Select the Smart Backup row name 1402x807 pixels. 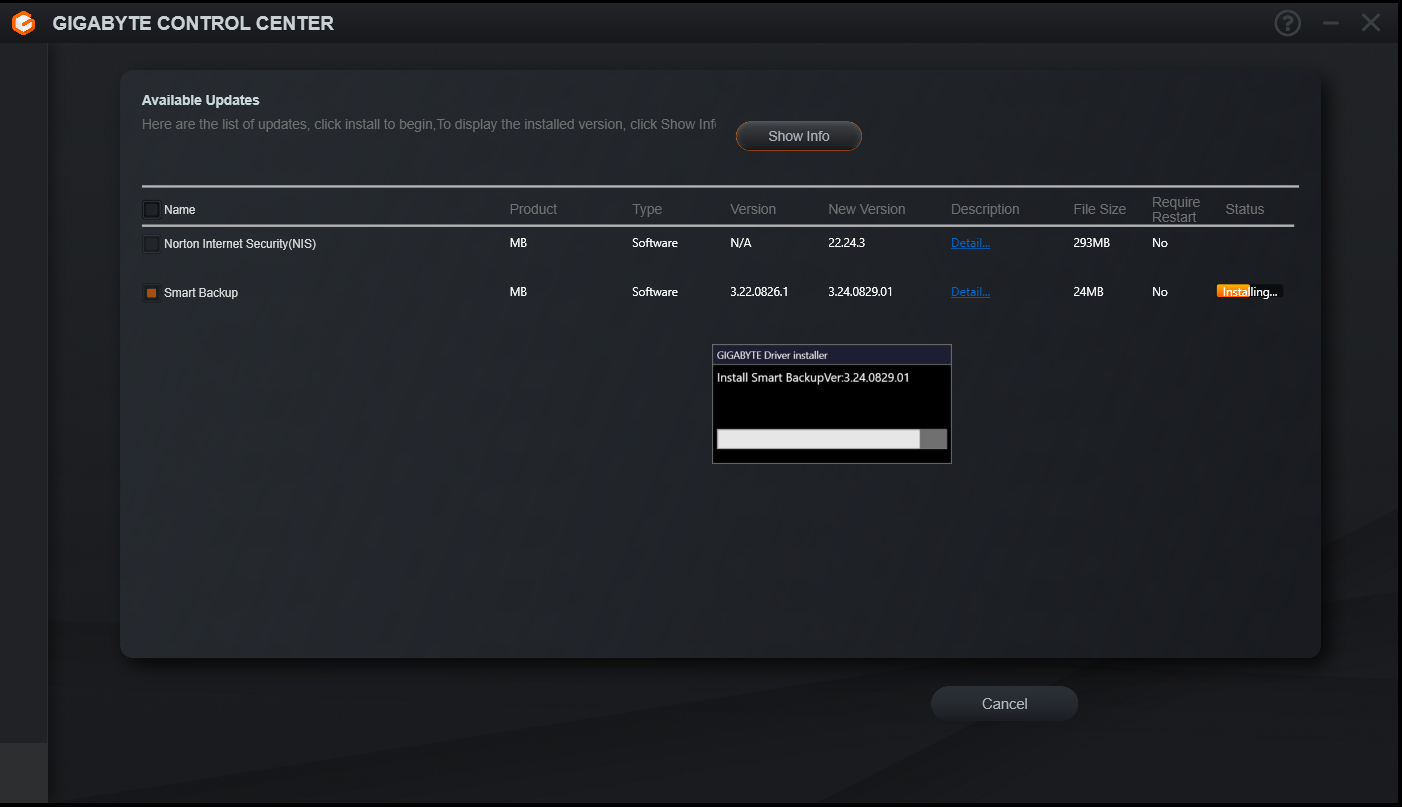click(x=201, y=293)
